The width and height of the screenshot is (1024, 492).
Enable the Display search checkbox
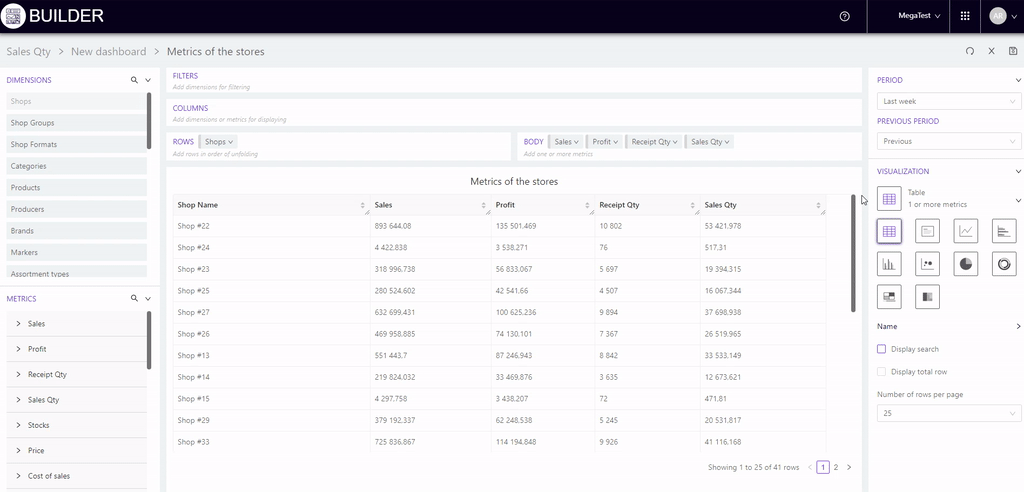coord(881,349)
